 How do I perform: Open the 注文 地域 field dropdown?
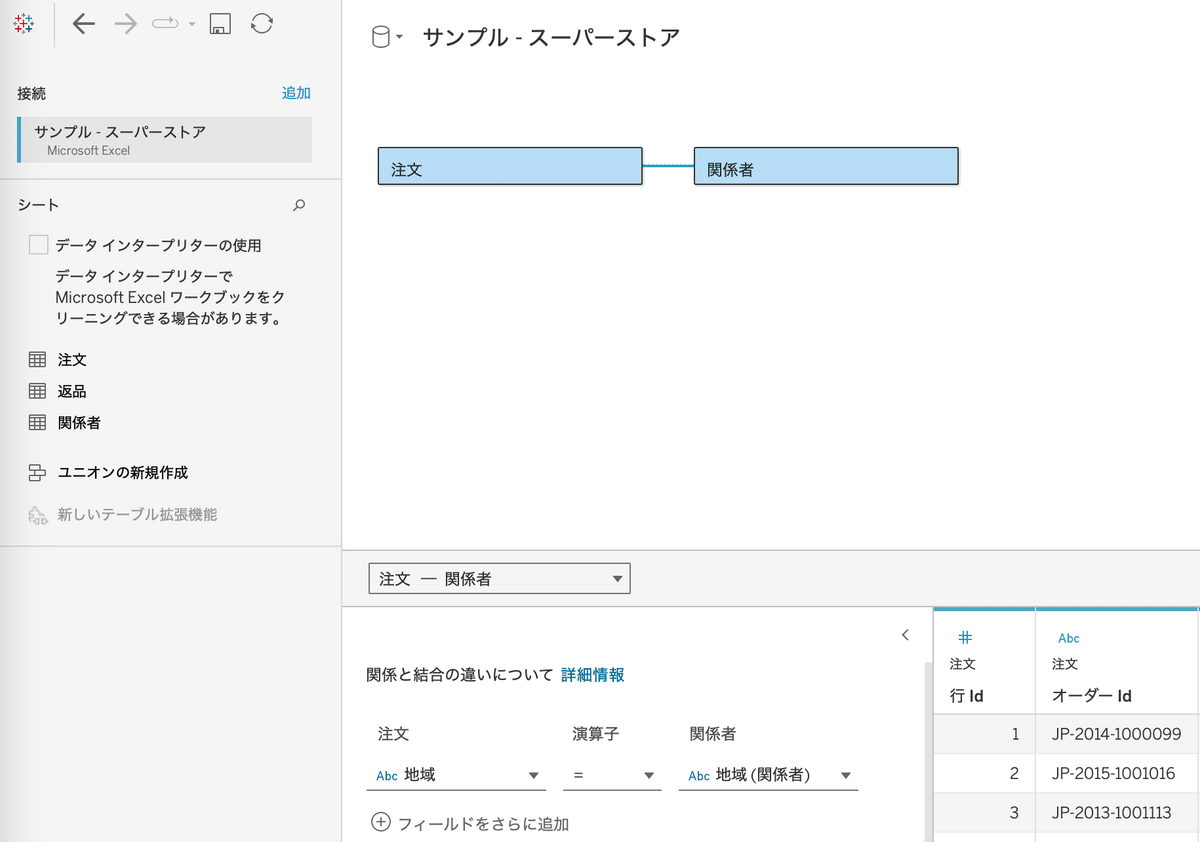coord(457,775)
